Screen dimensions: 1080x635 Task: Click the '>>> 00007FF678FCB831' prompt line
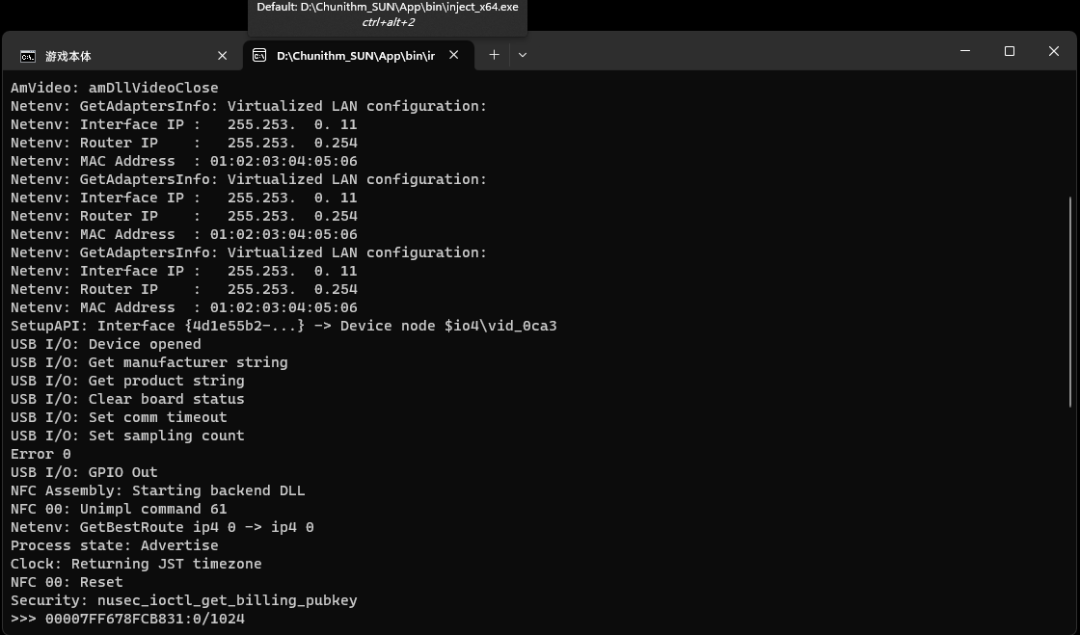pyautogui.click(x=127, y=619)
